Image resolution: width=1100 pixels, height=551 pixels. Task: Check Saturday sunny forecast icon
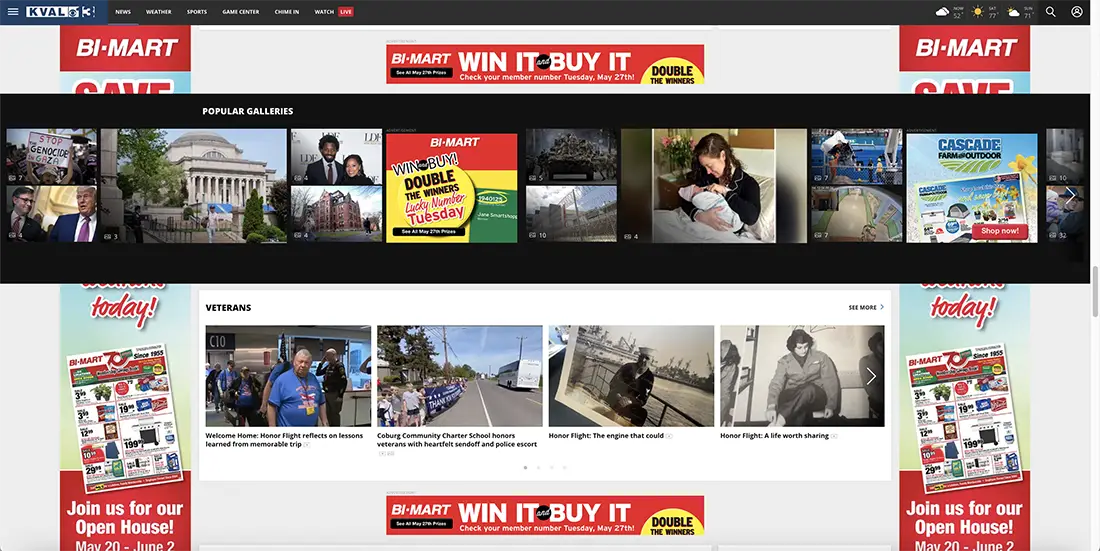(977, 12)
